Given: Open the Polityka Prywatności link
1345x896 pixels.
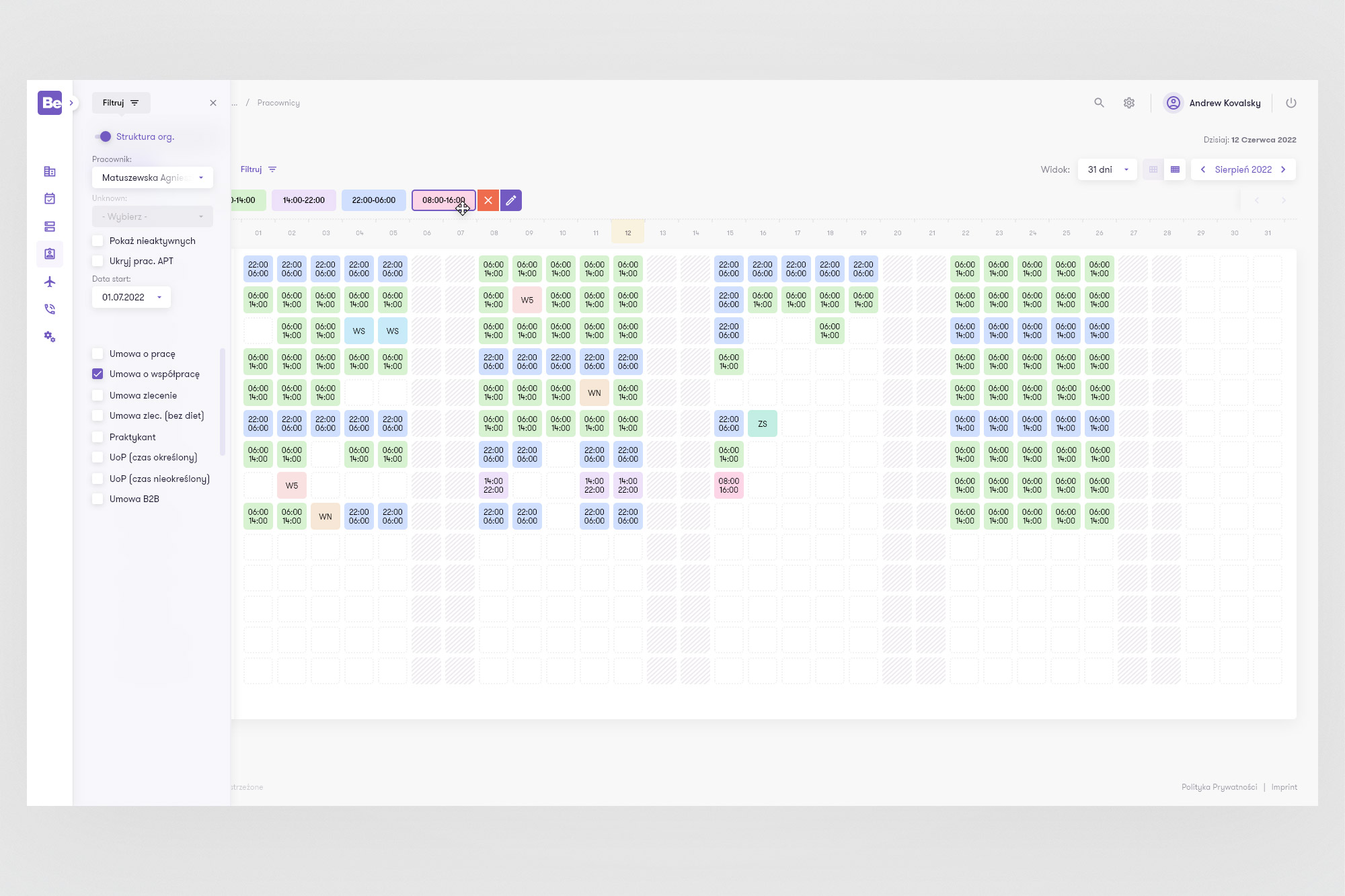Looking at the screenshot, I should tap(1219, 787).
